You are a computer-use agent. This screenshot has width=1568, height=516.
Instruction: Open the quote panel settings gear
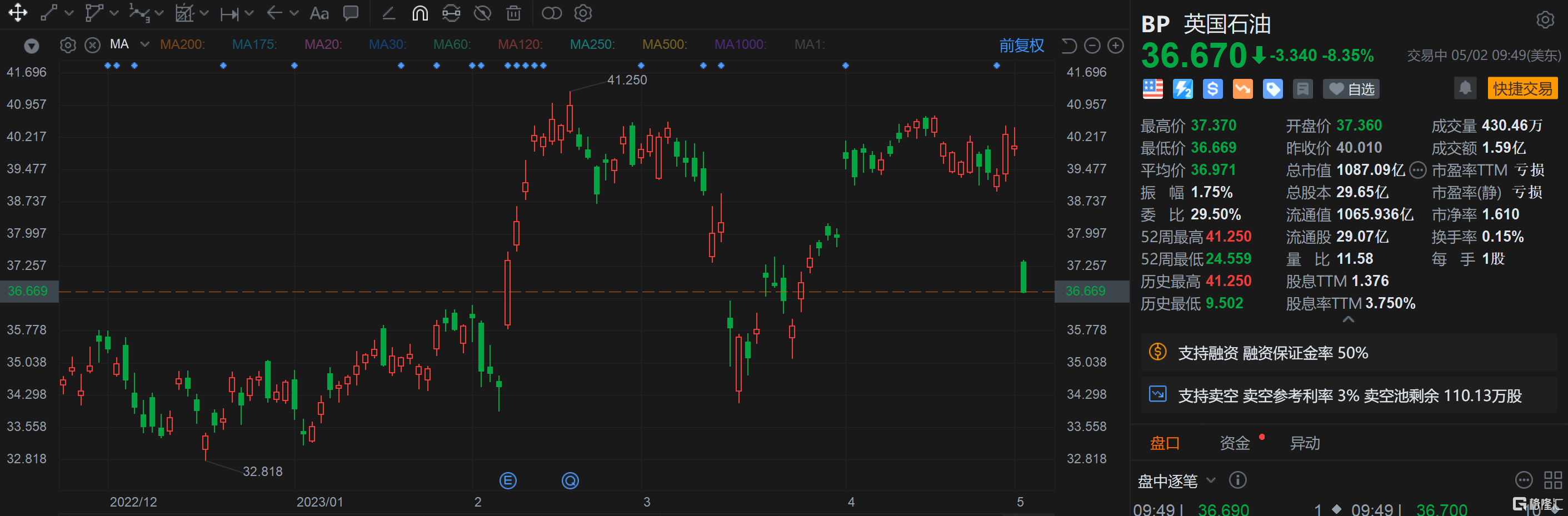(x=1545, y=20)
